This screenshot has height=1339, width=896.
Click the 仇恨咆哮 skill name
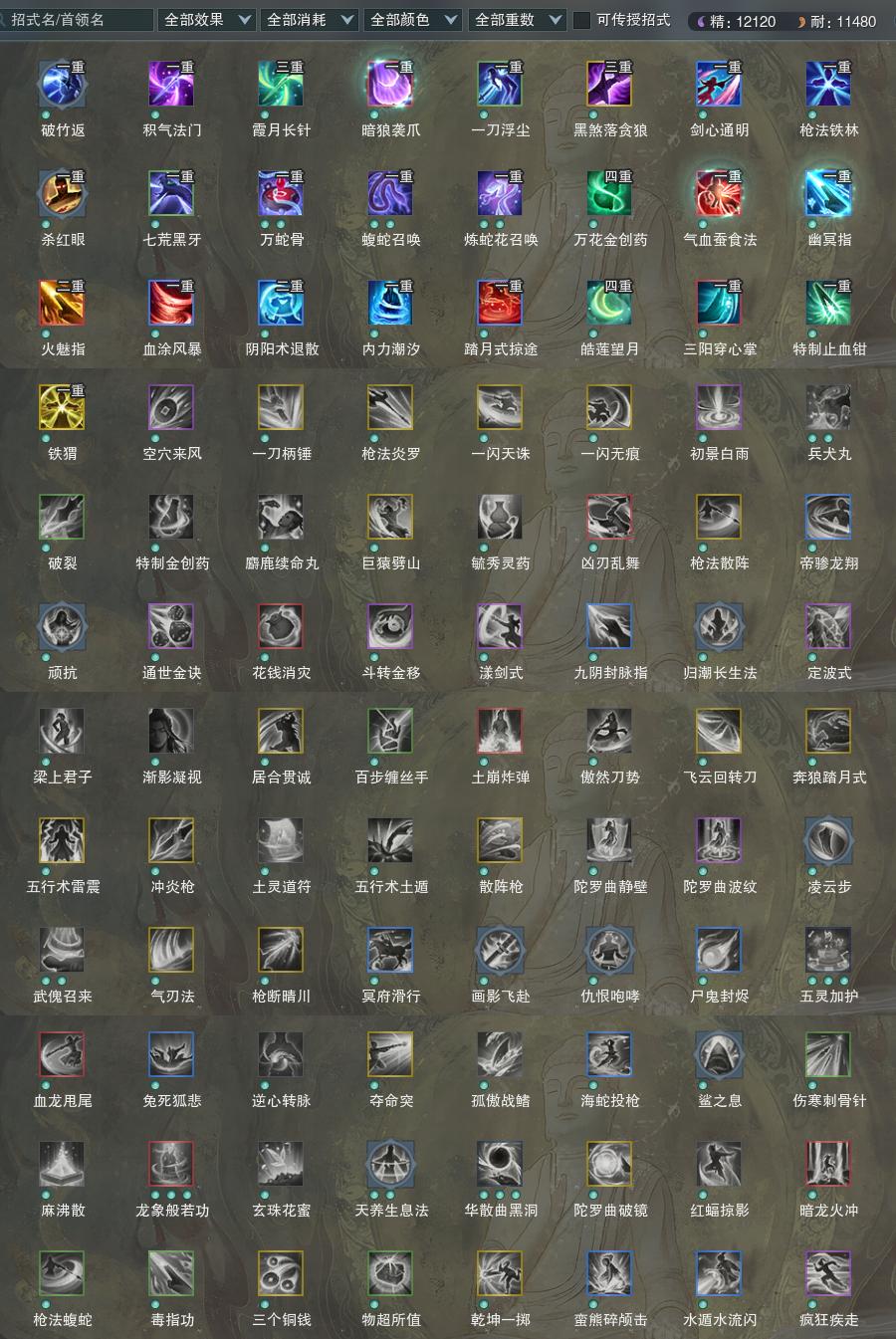(609, 997)
